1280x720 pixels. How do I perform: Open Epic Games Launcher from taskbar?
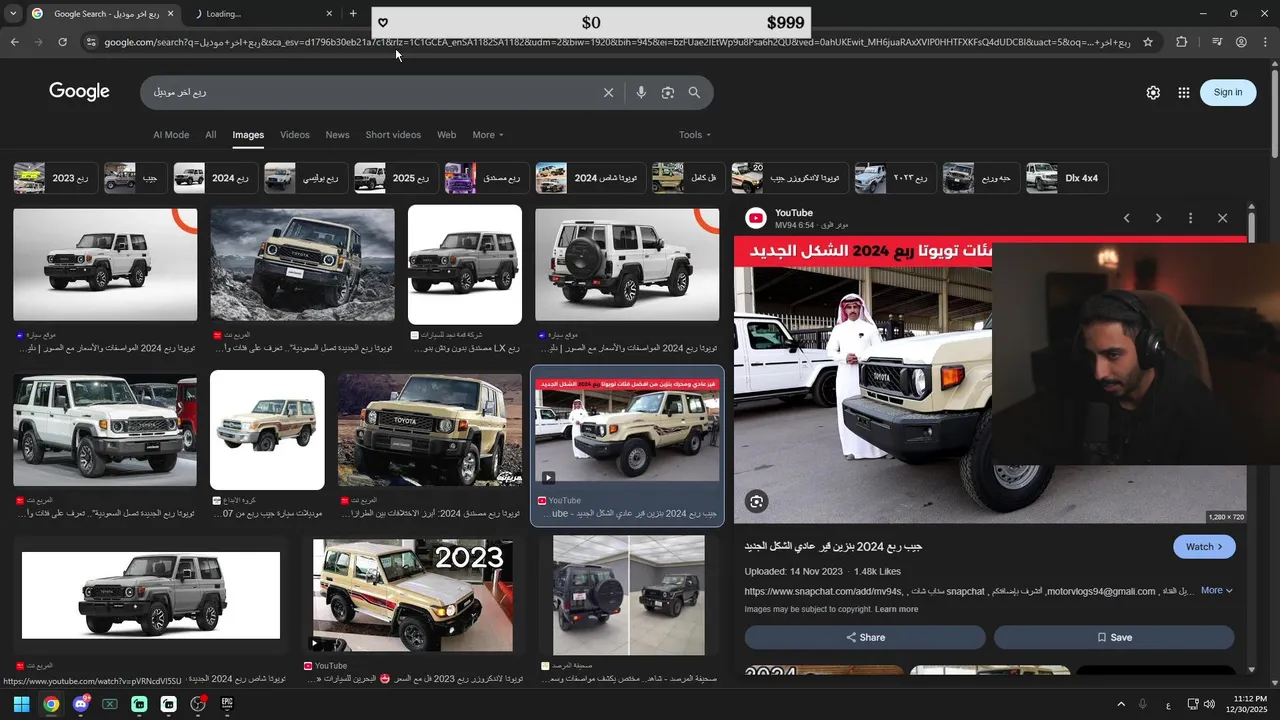[227, 704]
